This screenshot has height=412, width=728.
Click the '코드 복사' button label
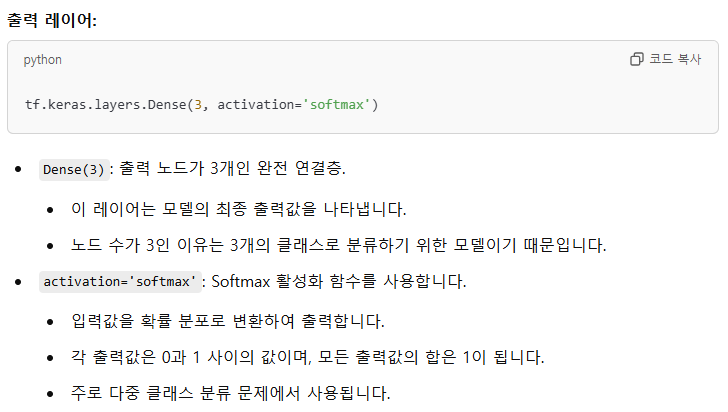tap(675, 59)
